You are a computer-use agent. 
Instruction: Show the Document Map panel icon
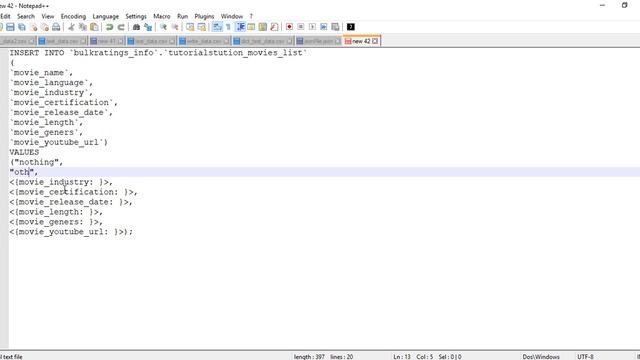pyautogui.click(x=263, y=27)
